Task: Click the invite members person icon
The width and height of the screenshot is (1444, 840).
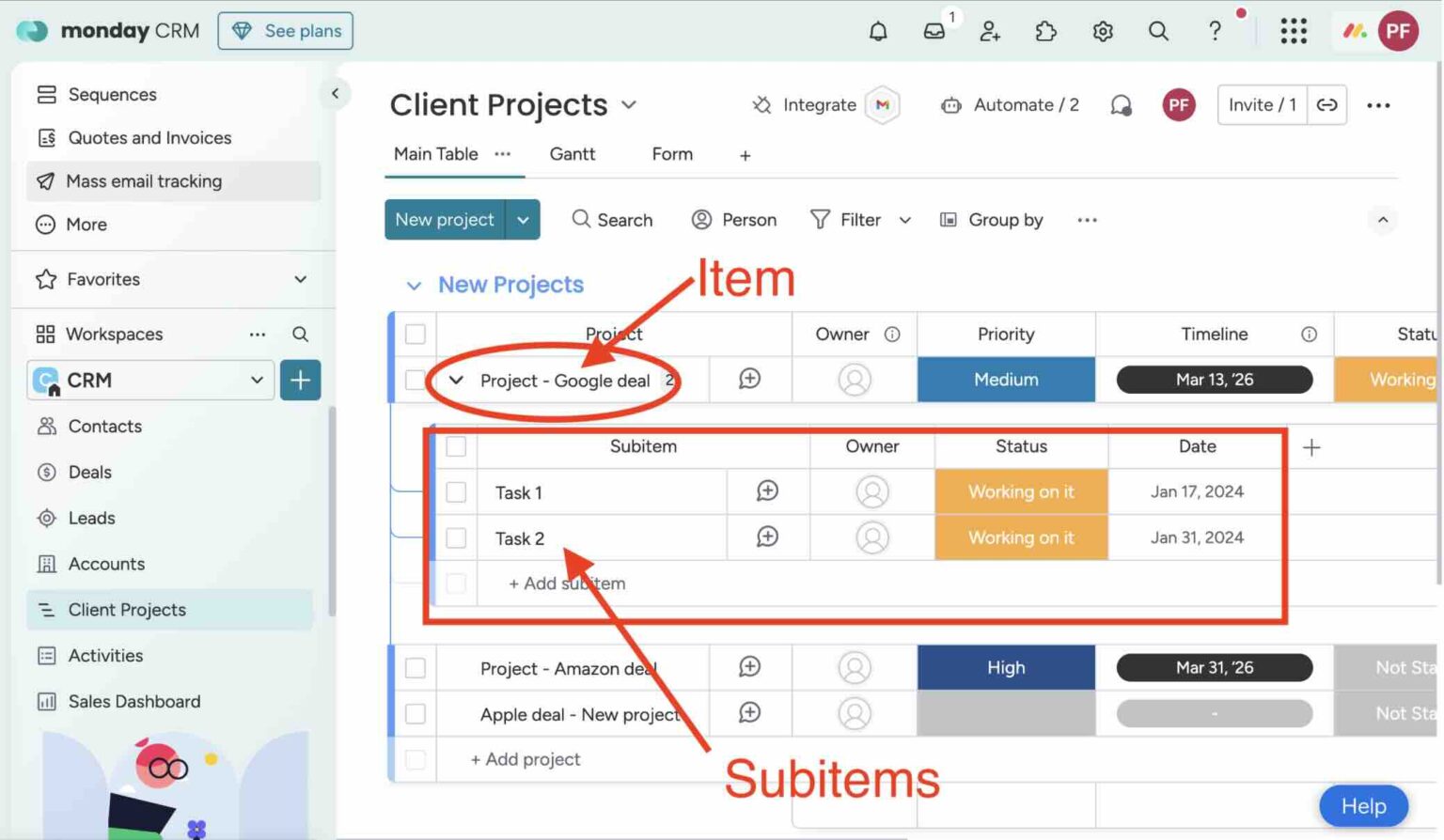Action: 990,31
